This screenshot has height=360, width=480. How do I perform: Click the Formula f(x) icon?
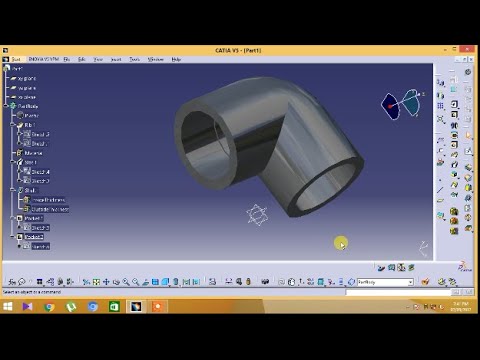pyautogui.click(x=12, y=282)
